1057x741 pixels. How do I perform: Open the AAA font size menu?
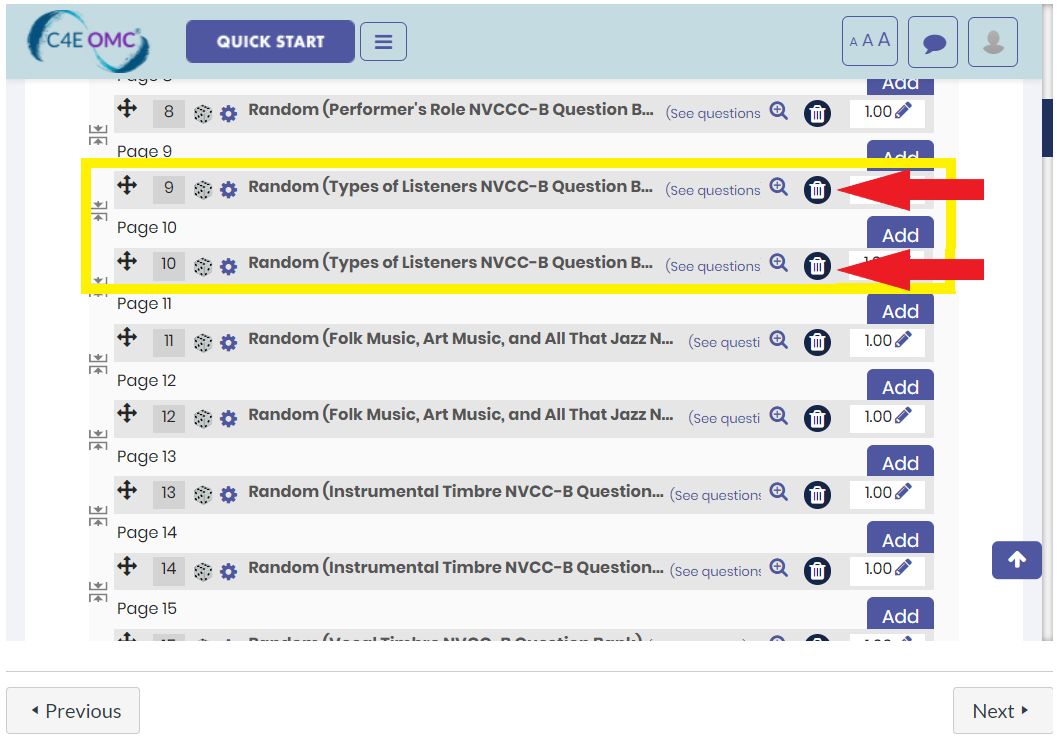pos(870,41)
